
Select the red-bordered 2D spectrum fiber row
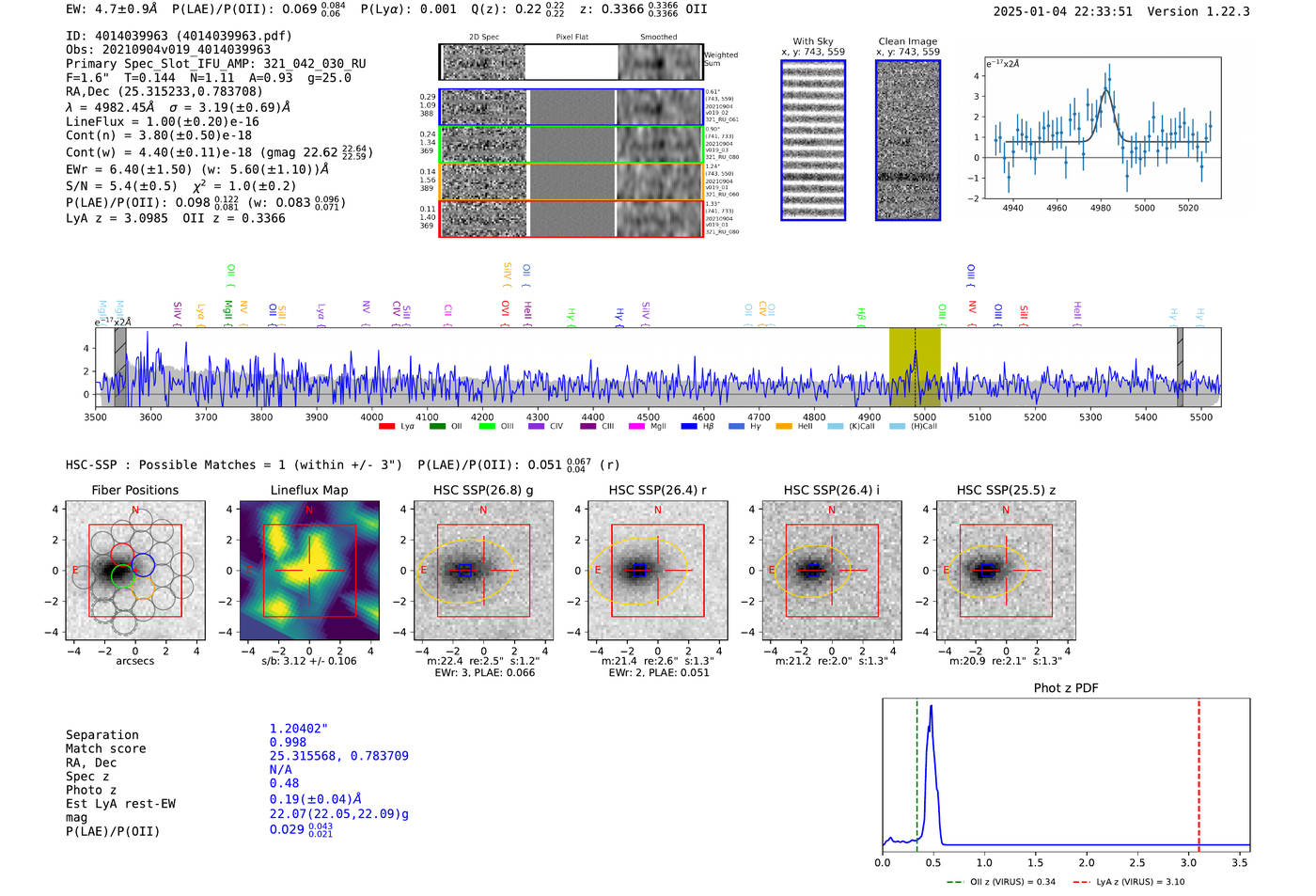point(572,218)
